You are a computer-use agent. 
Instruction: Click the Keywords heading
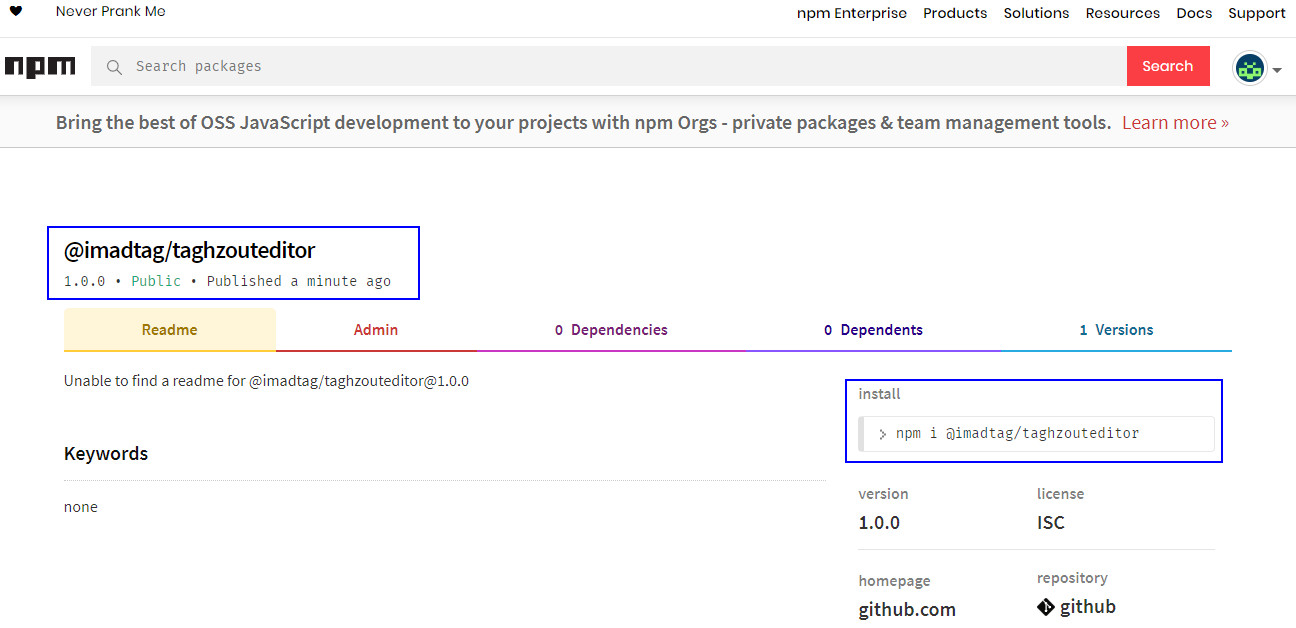pos(106,454)
